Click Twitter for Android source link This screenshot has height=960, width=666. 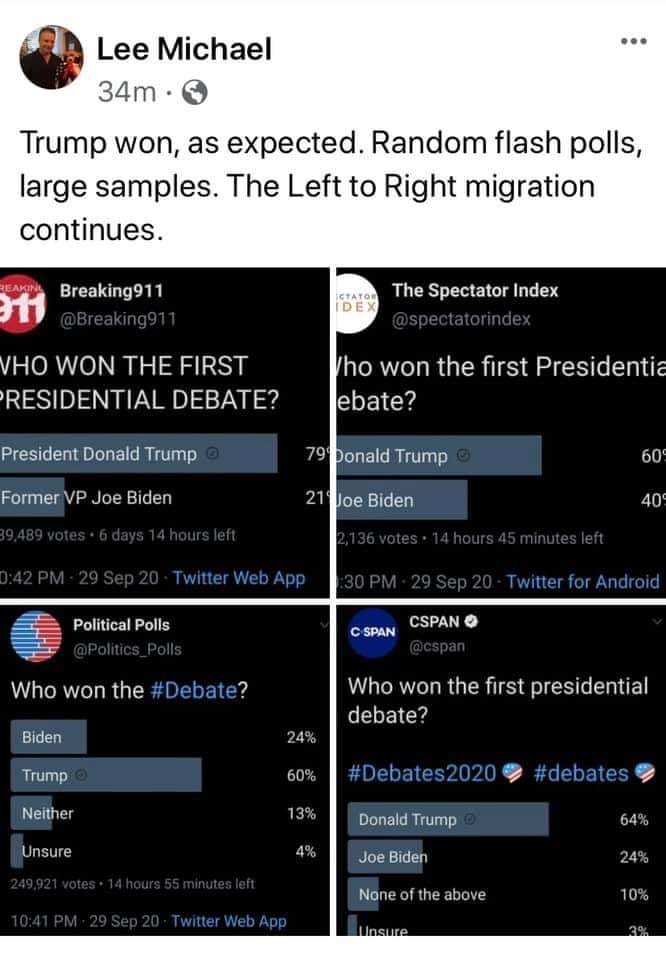583,581
